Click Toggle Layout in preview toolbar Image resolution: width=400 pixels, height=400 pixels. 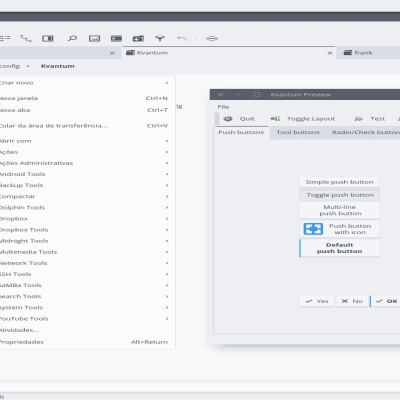[x=303, y=119]
